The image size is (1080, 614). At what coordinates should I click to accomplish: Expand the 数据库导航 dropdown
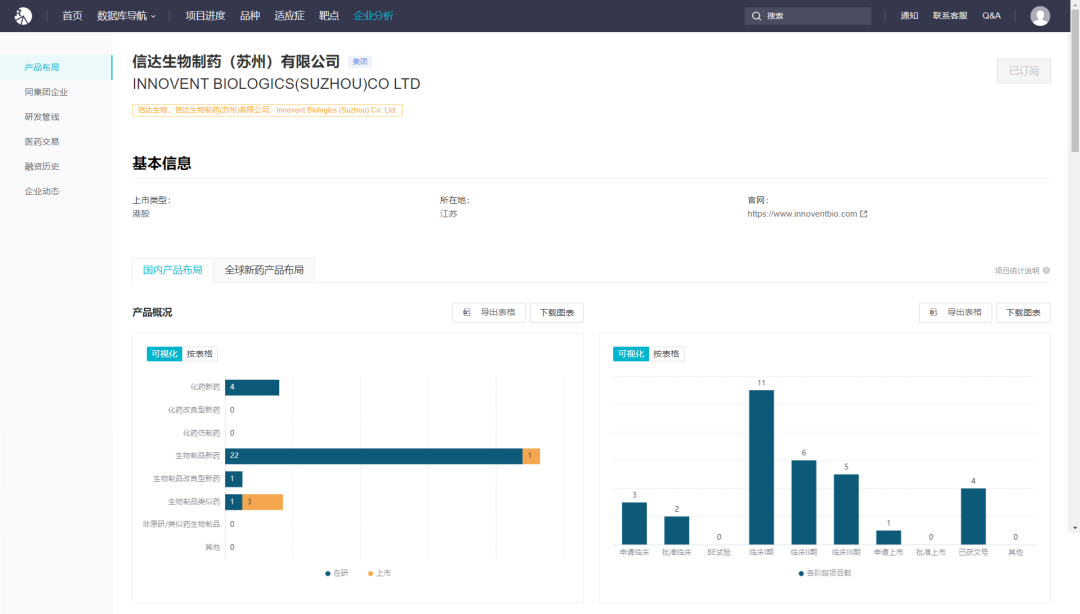click(126, 16)
